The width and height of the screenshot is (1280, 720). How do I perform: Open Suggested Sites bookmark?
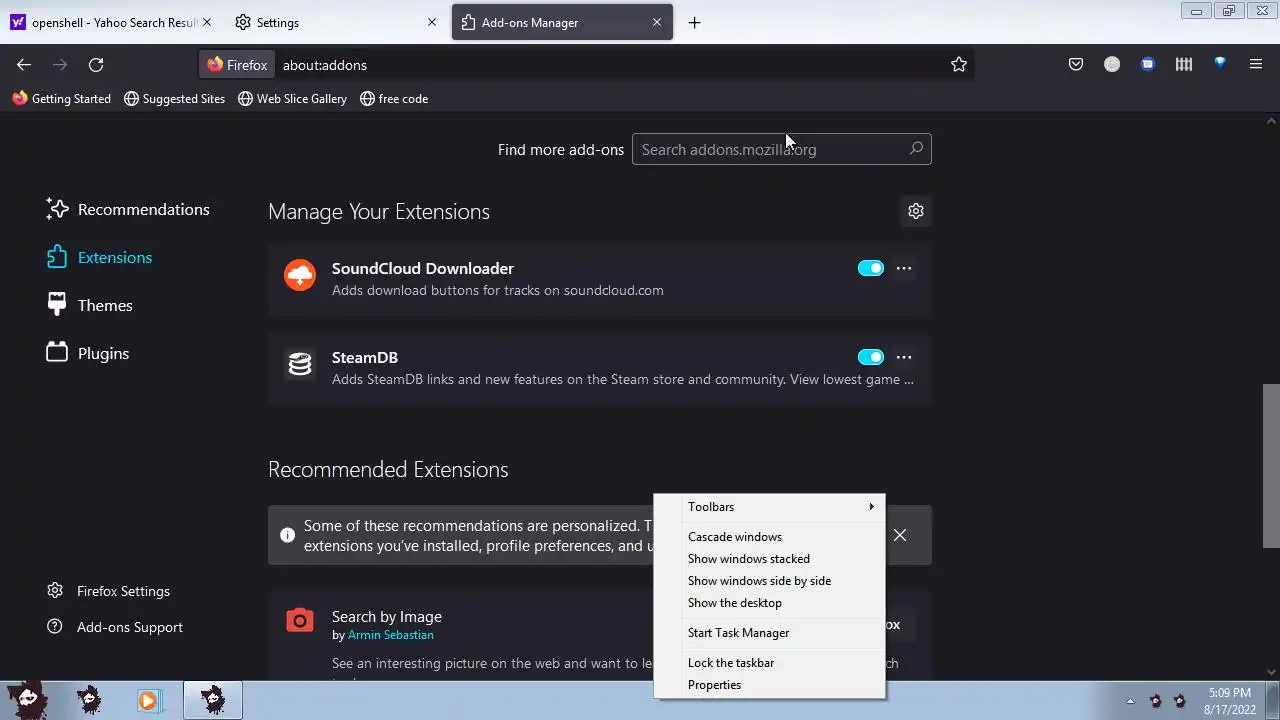(175, 99)
